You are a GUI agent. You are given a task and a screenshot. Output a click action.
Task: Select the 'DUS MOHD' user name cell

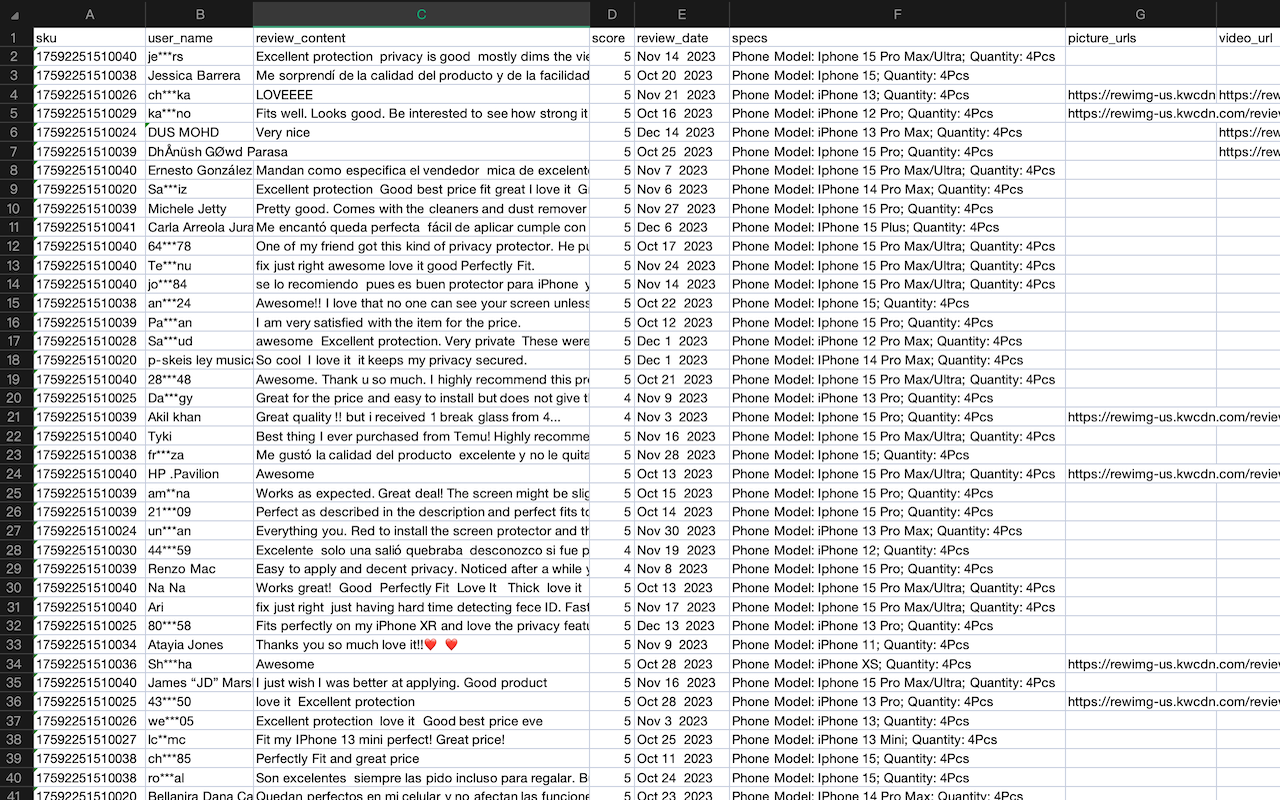click(199, 133)
